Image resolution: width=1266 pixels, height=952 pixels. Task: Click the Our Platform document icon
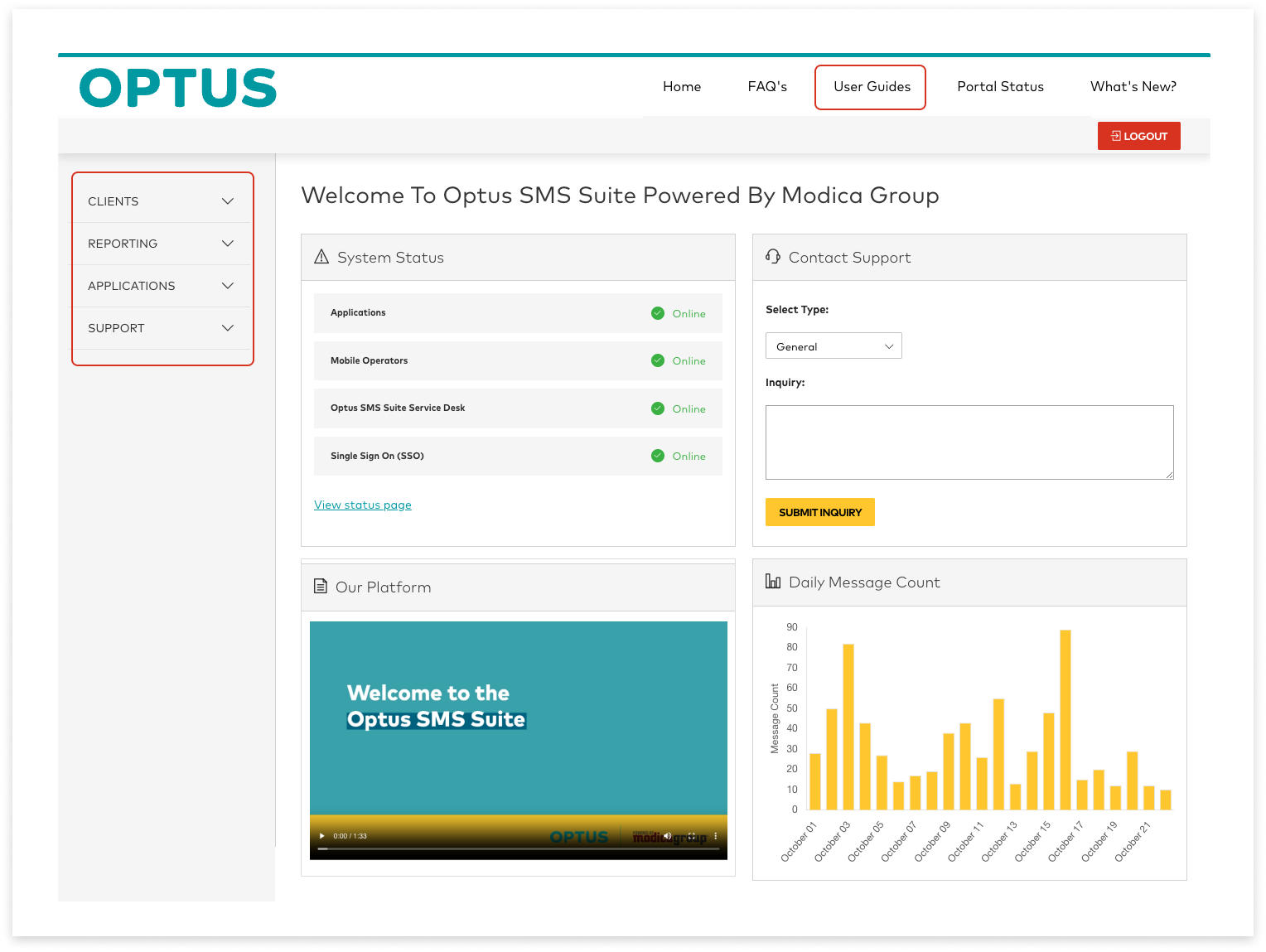click(x=321, y=587)
